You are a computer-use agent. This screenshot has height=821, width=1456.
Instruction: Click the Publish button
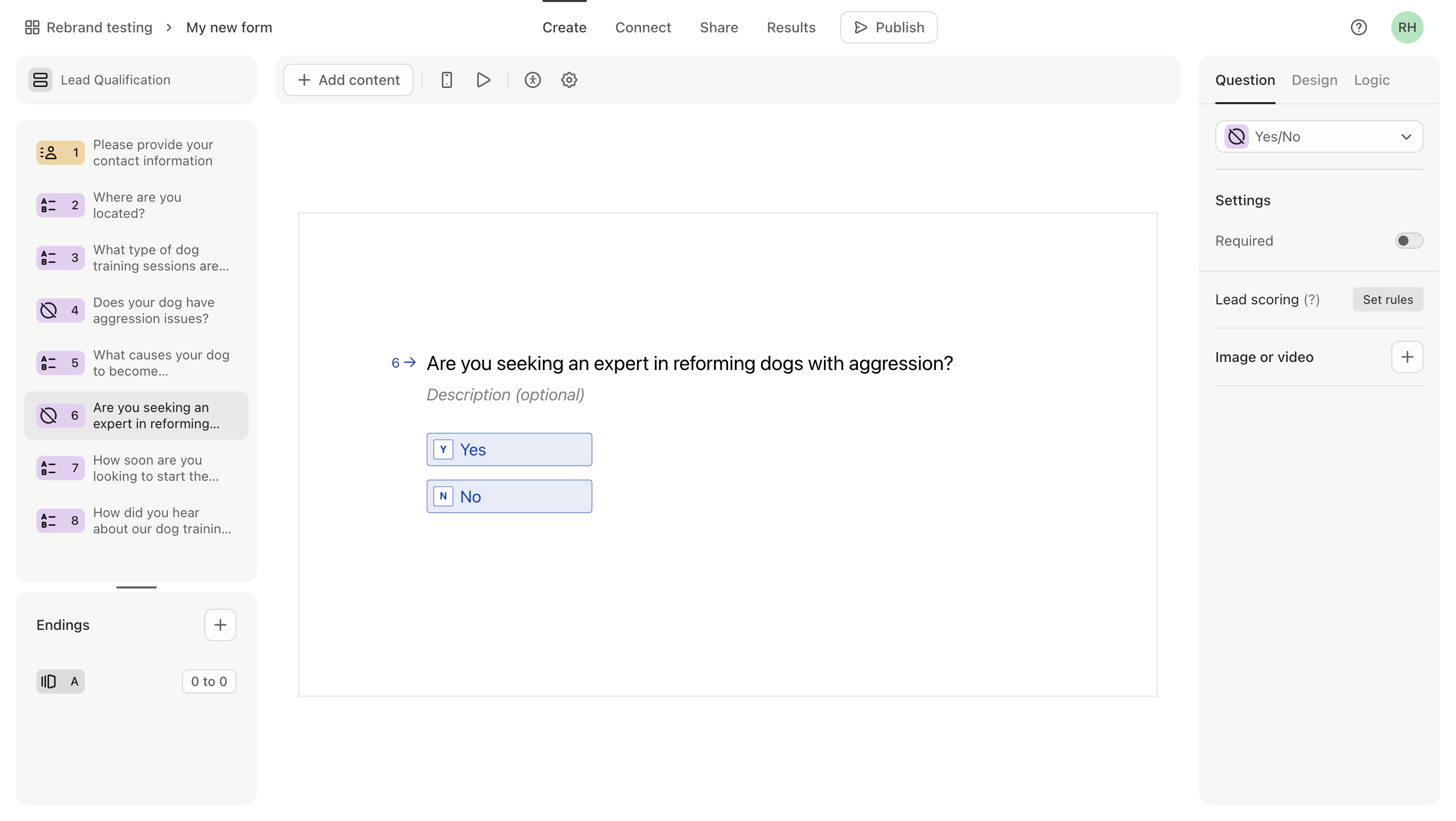(x=889, y=27)
